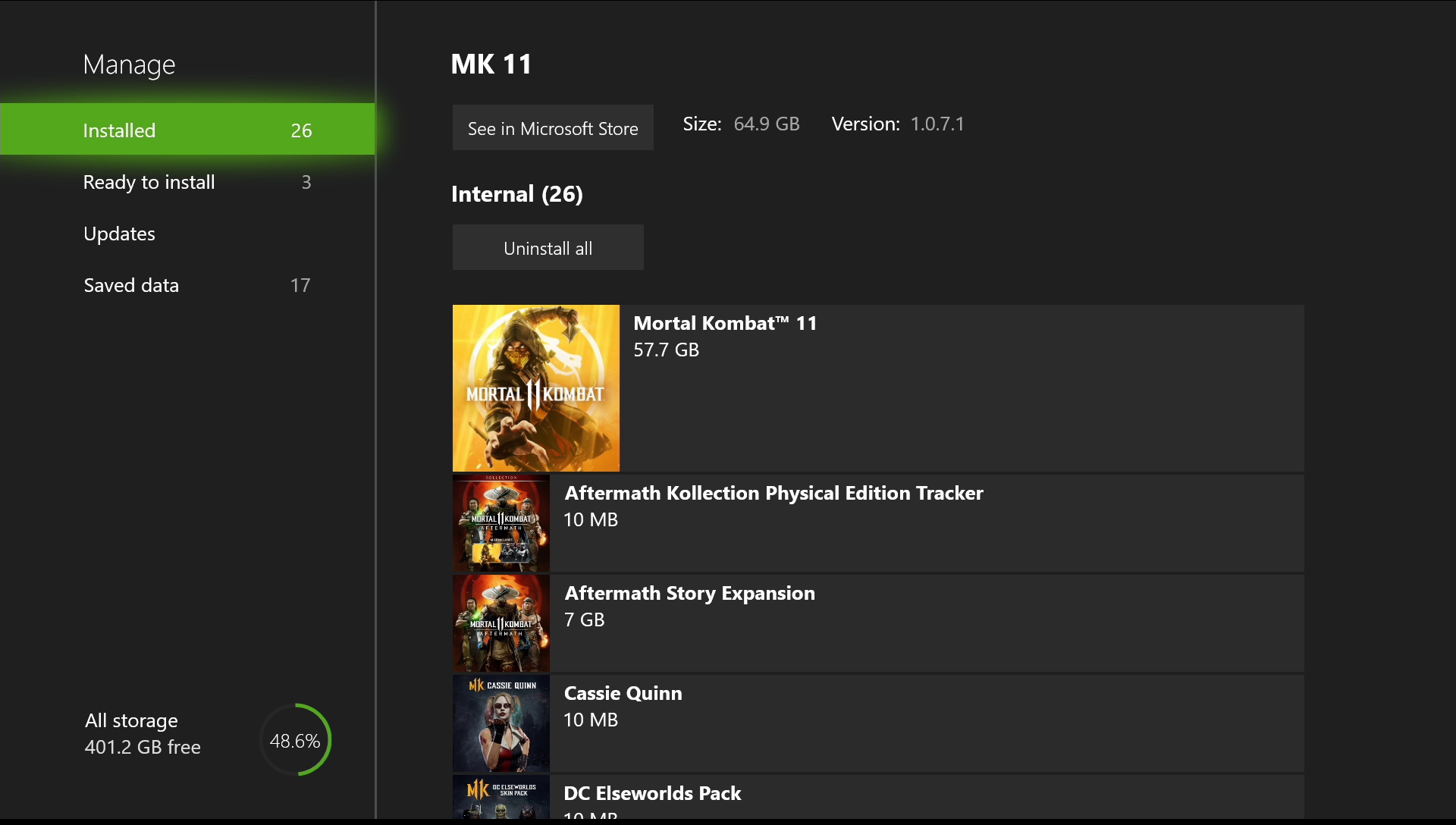1456x825 pixels.
Task: Click the MK 11 page heading
Action: [x=491, y=64]
